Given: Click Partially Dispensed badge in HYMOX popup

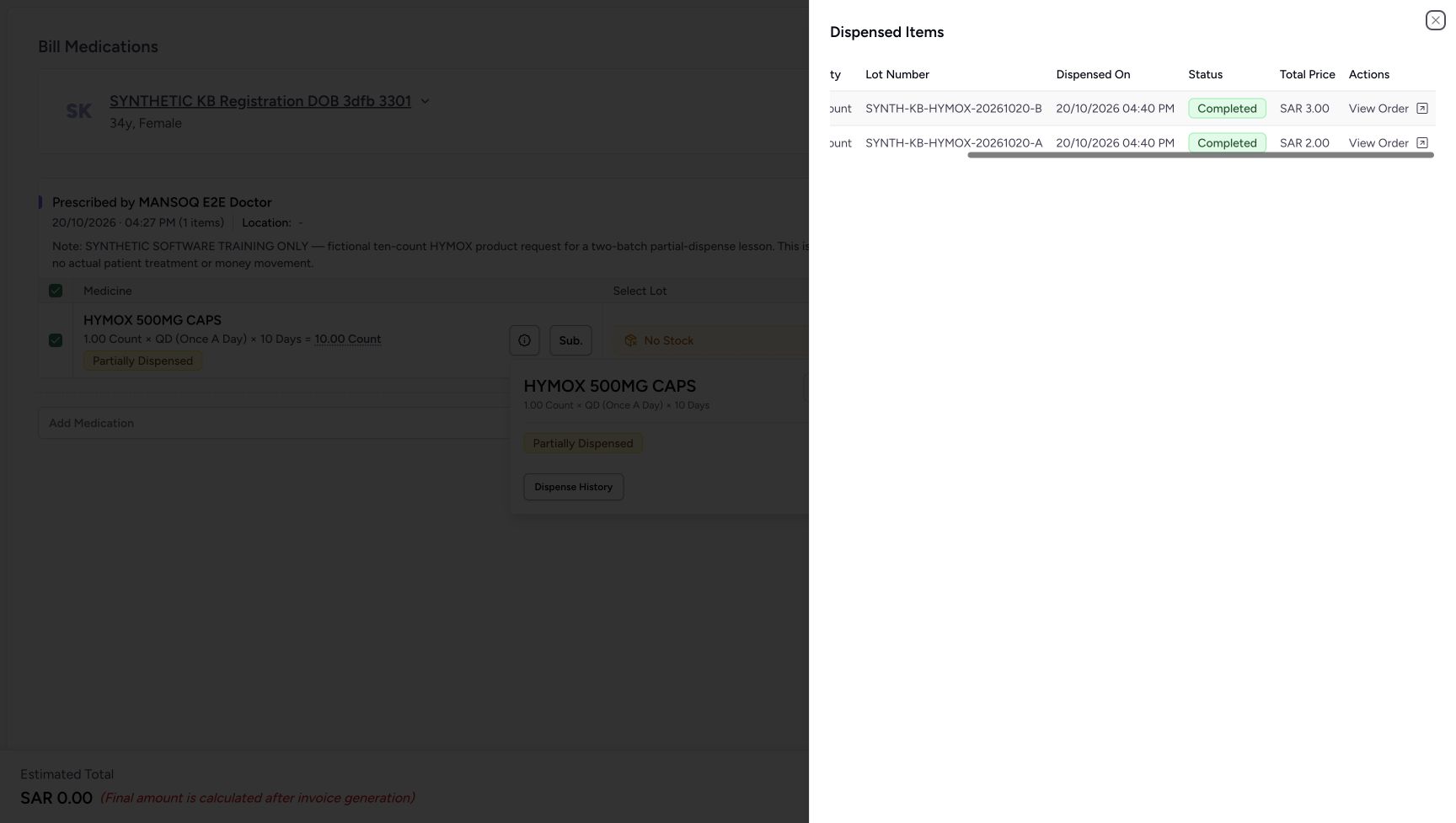Looking at the screenshot, I should tap(582, 443).
